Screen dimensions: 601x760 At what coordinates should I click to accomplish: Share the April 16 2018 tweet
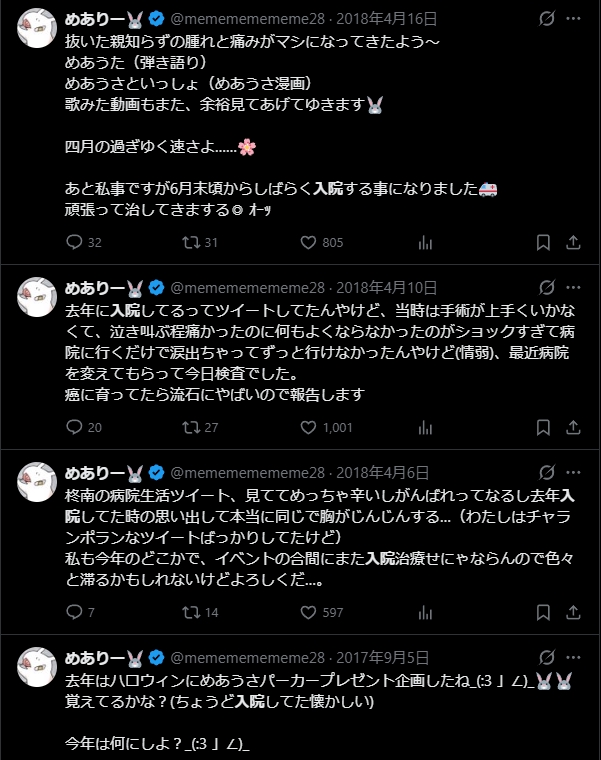tap(573, 242)
